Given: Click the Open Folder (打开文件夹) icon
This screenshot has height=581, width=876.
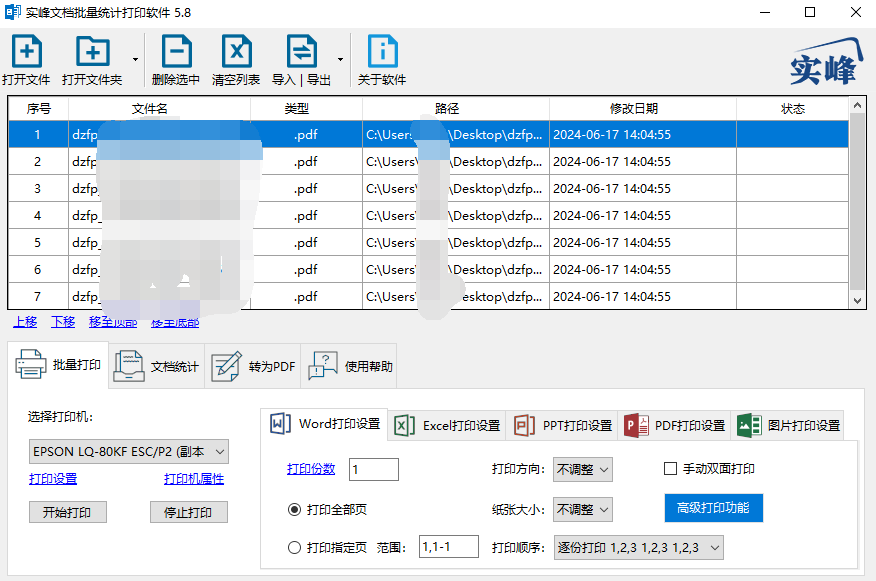Looking at the screenshot, I should coord(93,51).
